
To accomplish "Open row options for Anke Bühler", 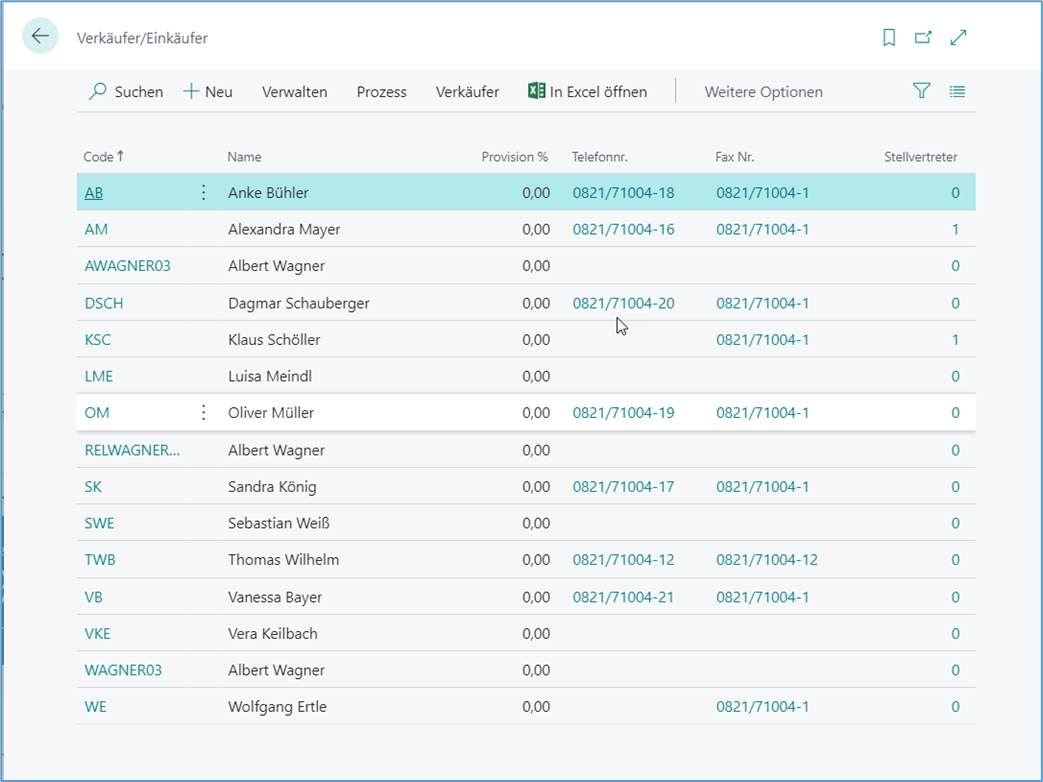I will coord(204,193).
